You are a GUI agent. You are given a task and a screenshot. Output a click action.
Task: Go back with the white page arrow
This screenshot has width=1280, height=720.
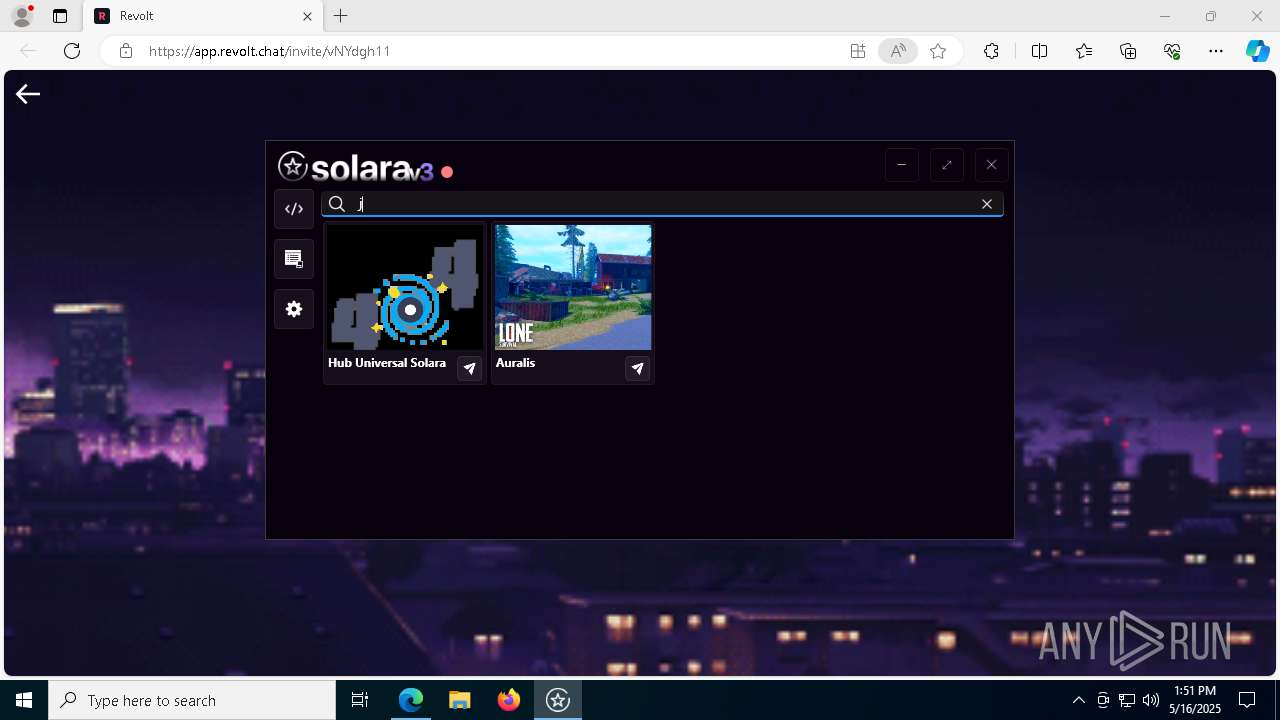pos(28,94)
